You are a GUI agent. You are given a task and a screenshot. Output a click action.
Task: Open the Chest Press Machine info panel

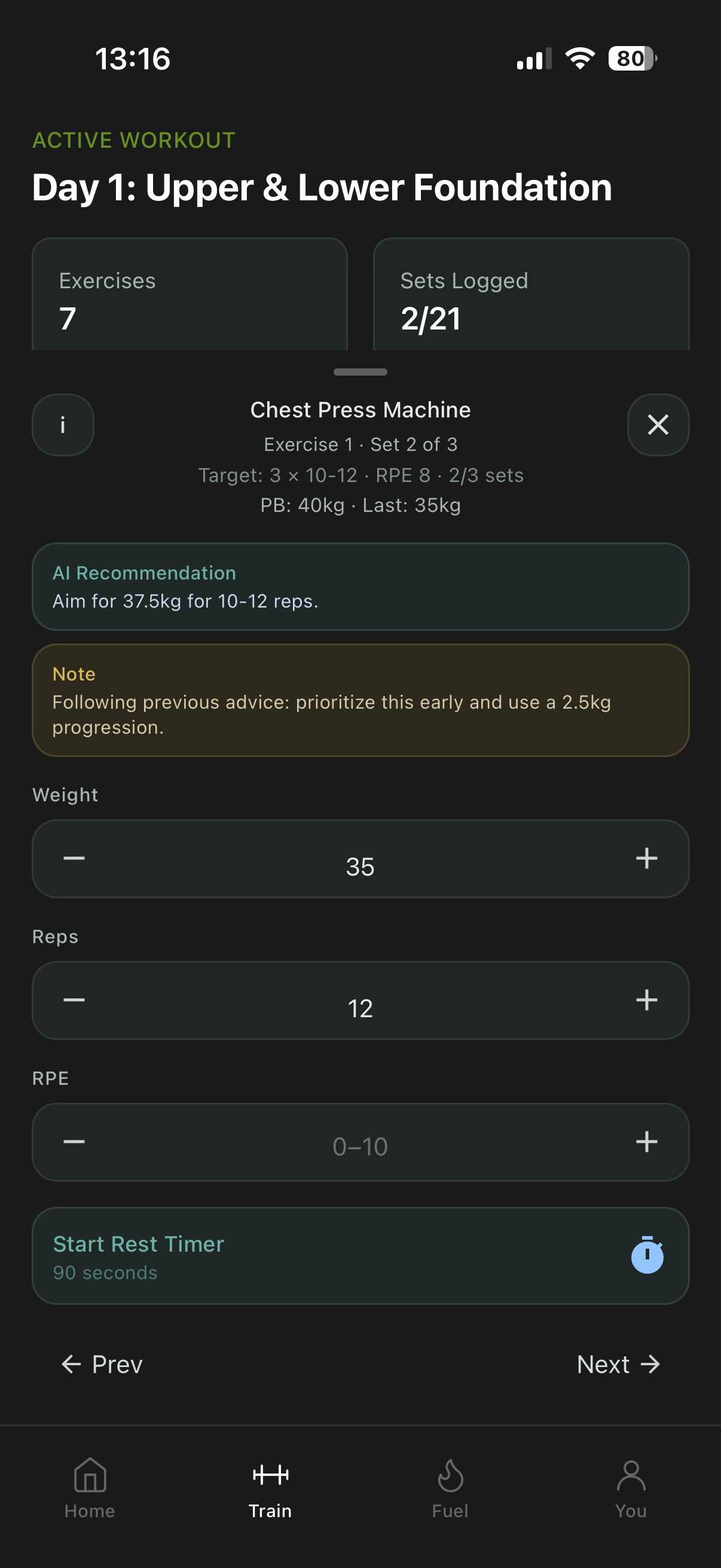(x=63, y=425)
